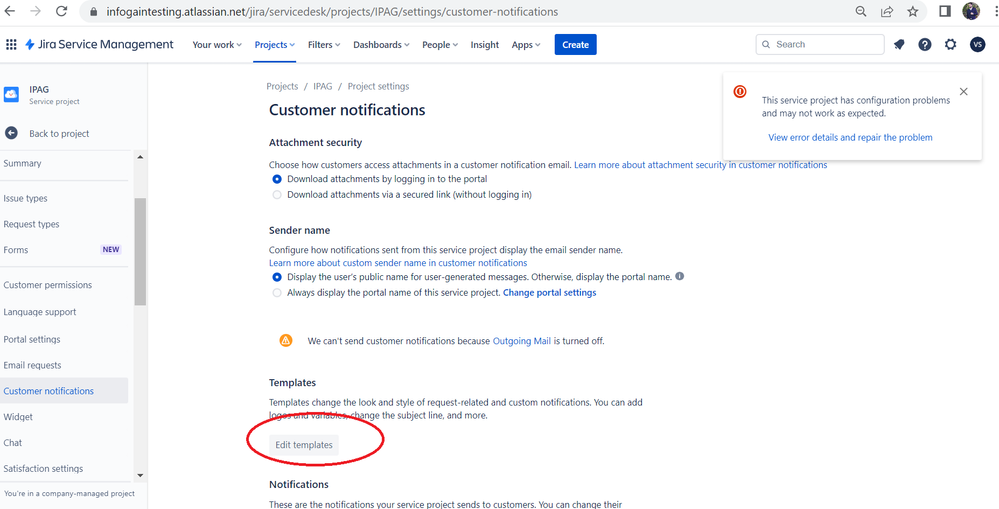Dismiss the configuration problems alert
The width and height of the screenshot is (999, 509).
pyautogui.click(x=963, y=92)
